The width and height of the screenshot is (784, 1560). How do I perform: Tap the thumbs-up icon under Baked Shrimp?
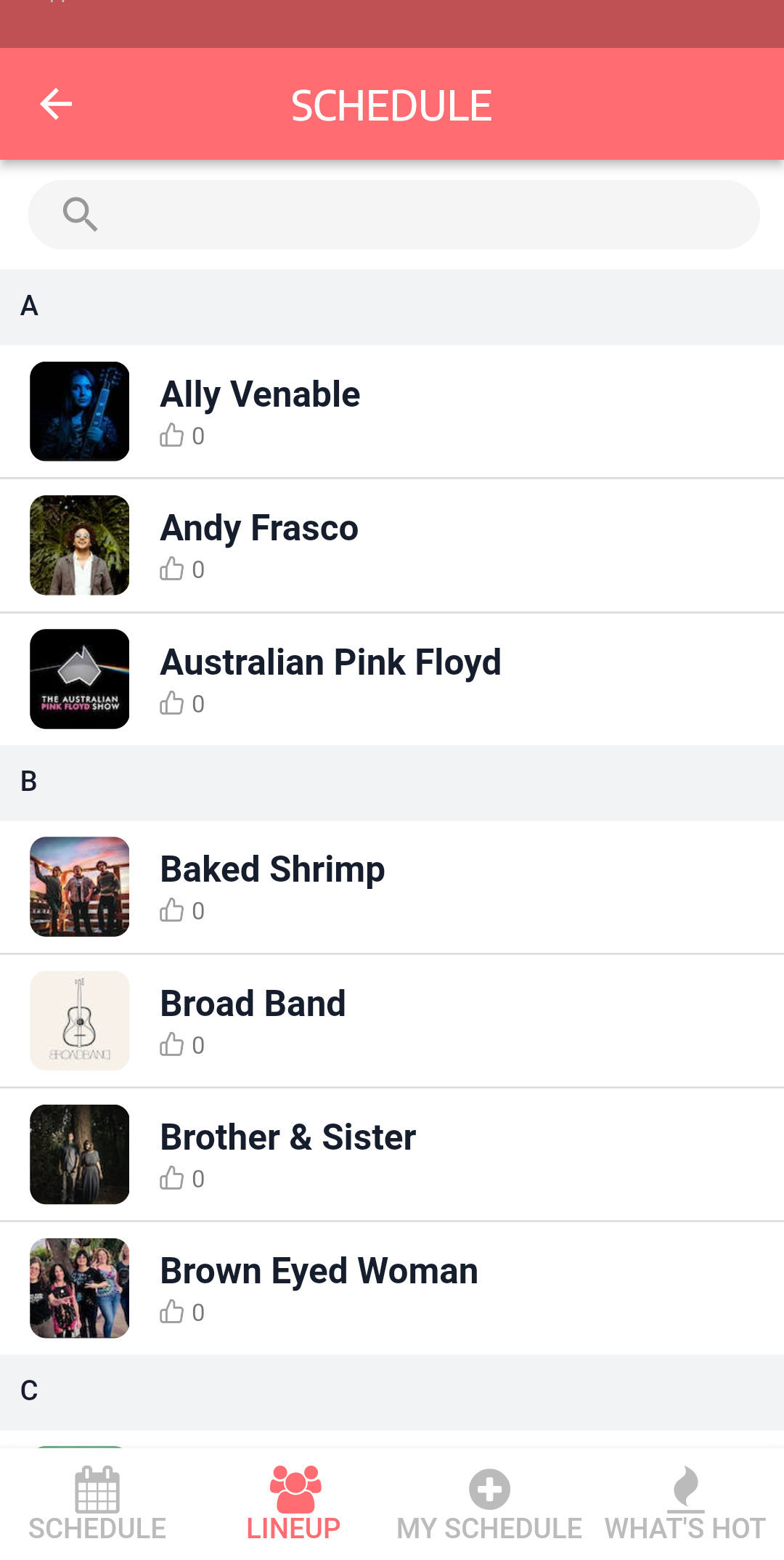[x=172, y=911]
